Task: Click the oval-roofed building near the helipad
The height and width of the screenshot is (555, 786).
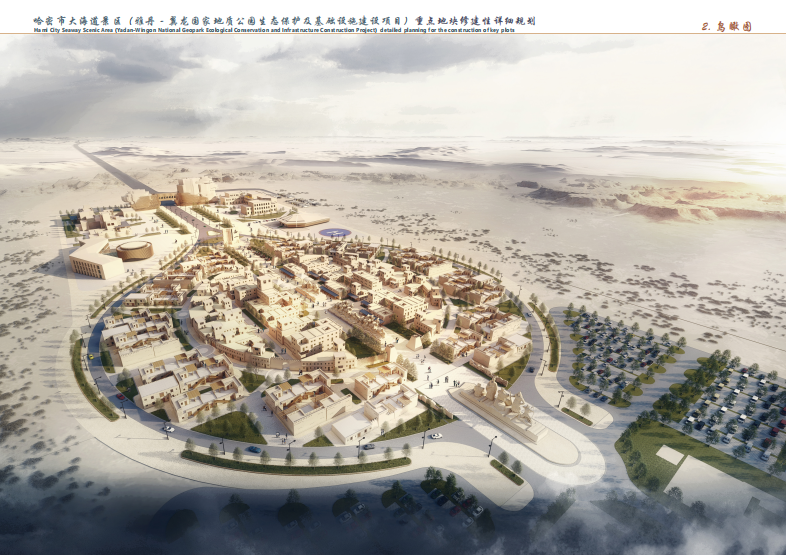Action: point(303,219)
